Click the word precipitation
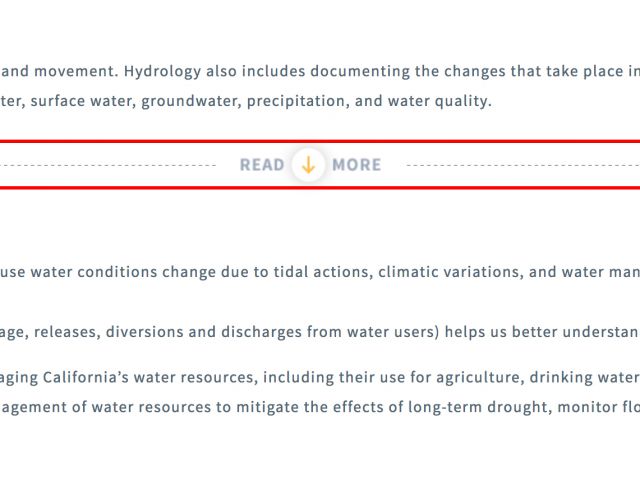The image size is (640, 480). pyautogui.click(x=298, y=101)
